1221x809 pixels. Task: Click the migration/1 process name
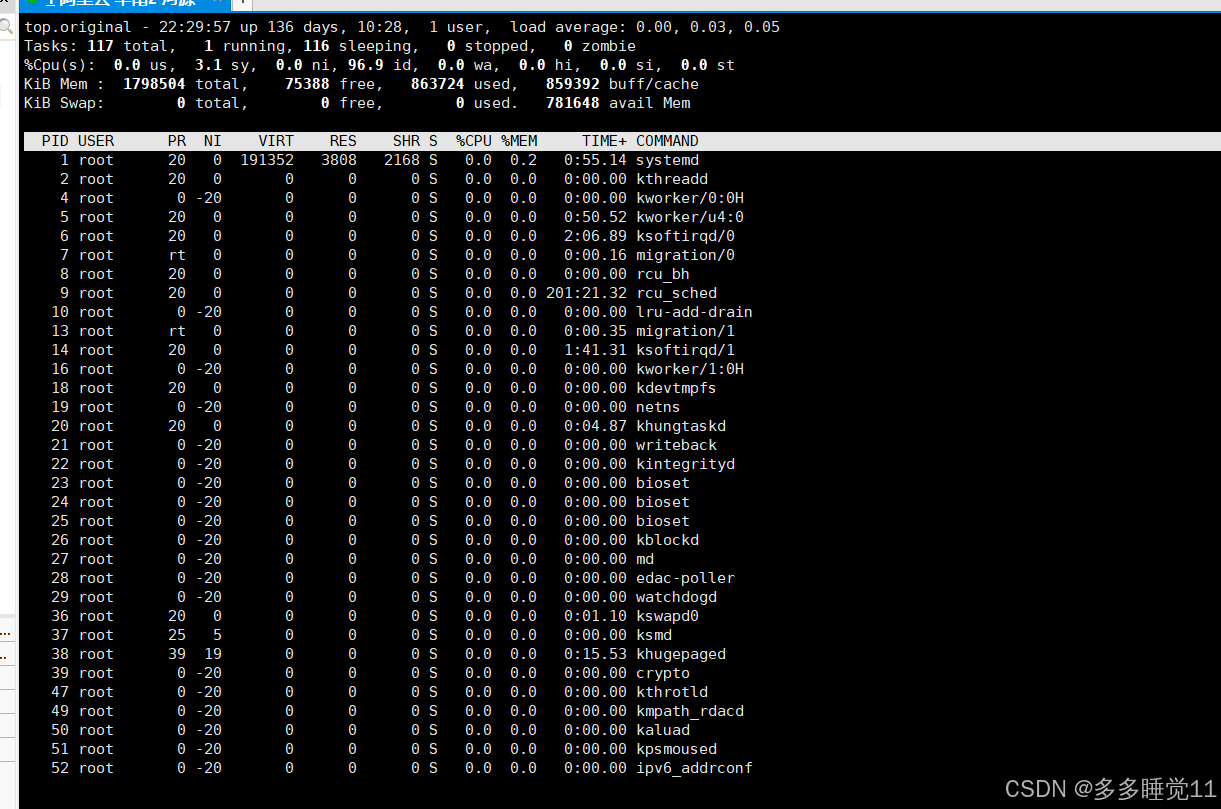(x=685, y=331)
